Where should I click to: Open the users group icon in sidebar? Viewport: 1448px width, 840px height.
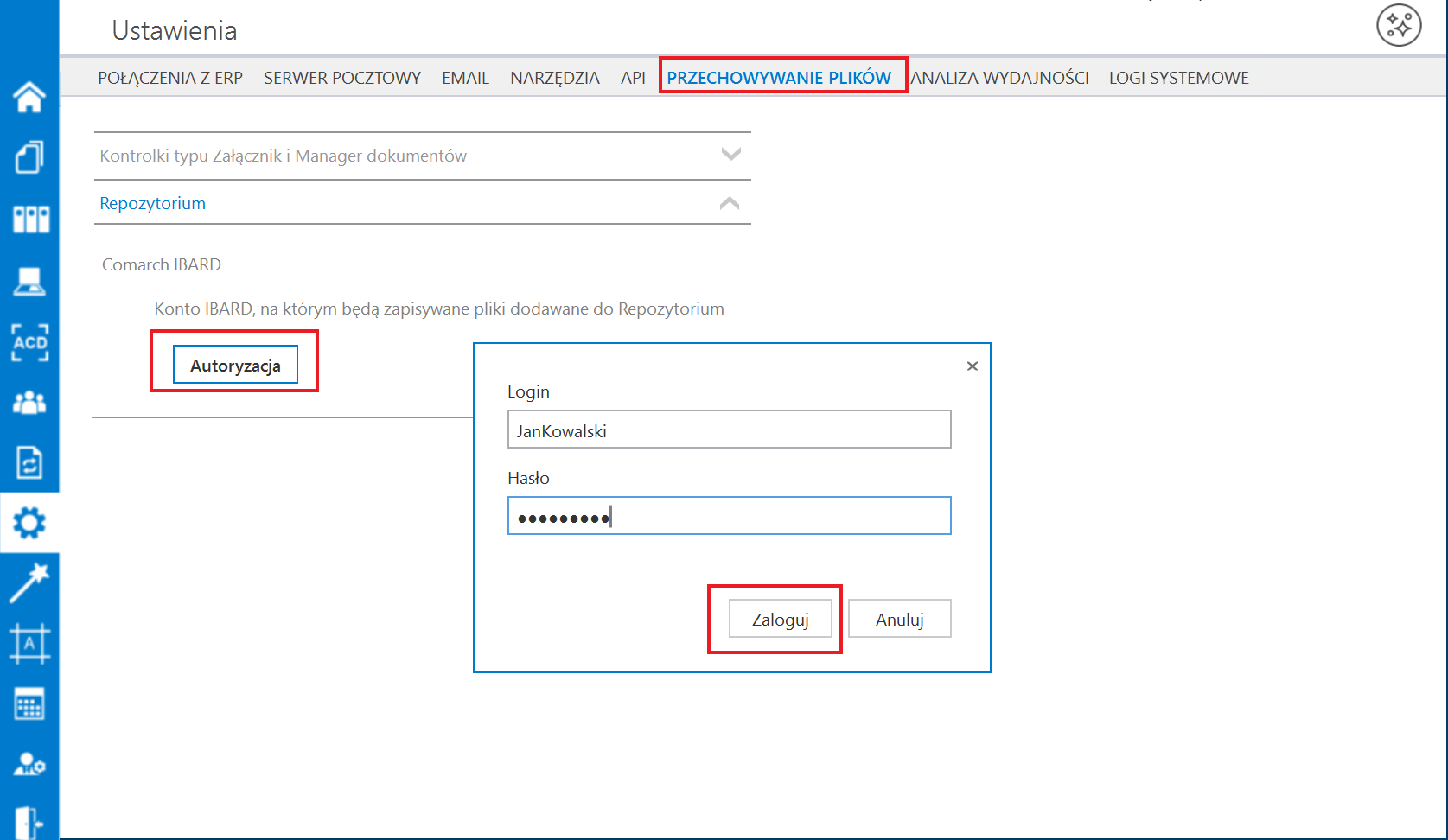29,403
